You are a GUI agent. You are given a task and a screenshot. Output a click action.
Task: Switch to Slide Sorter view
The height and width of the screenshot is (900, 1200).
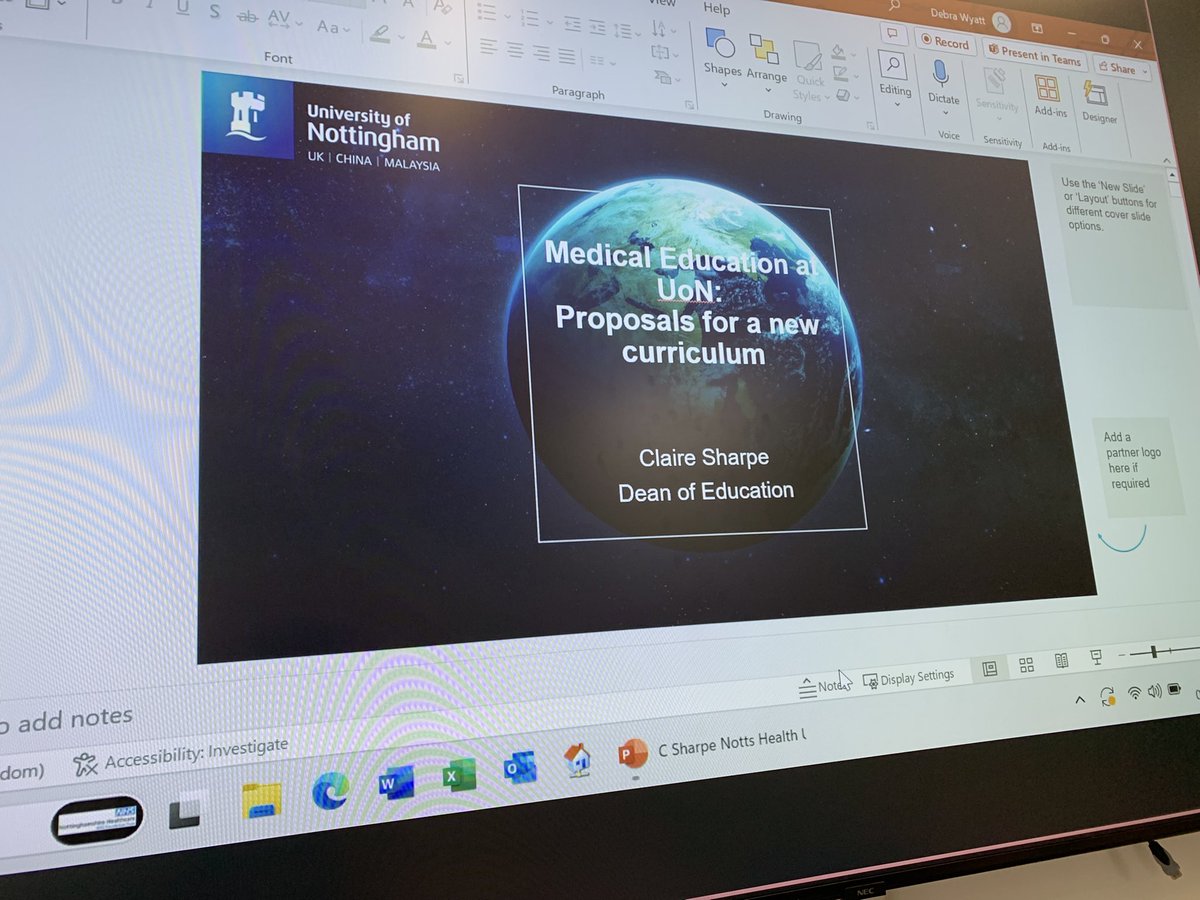tap(1026, 664)
